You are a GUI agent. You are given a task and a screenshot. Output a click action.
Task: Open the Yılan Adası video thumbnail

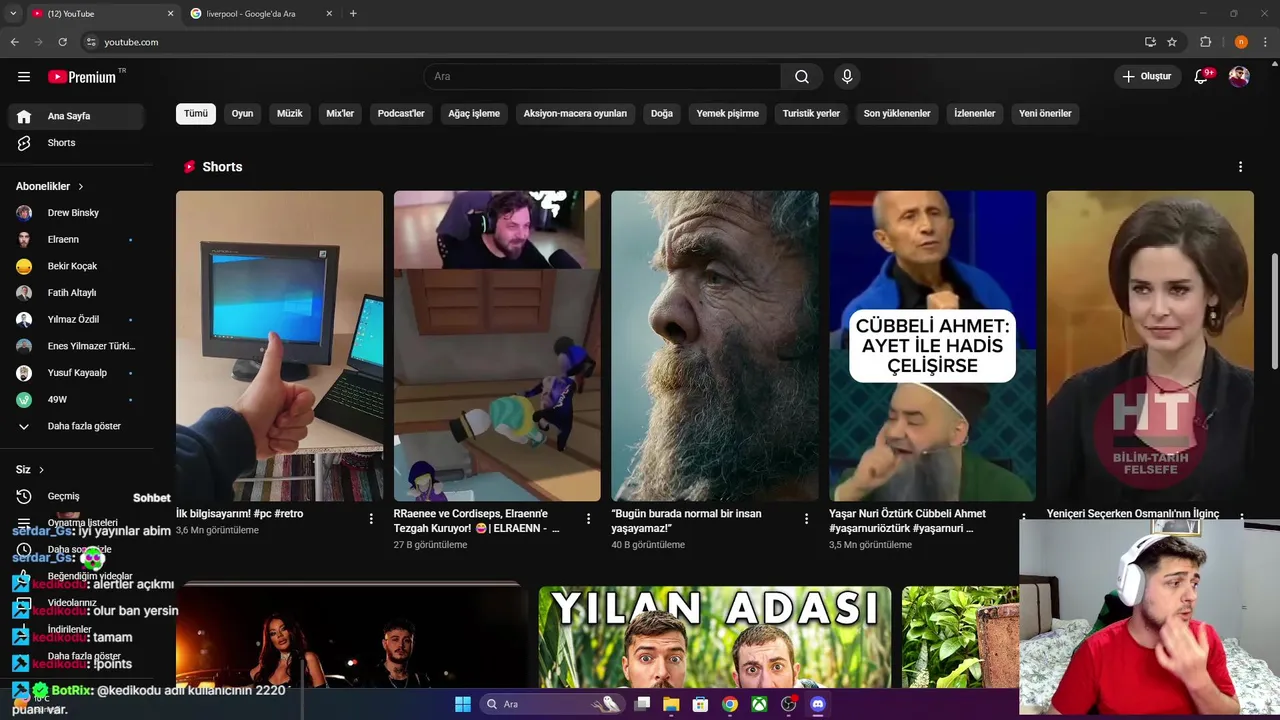click(x=715, y=637)
